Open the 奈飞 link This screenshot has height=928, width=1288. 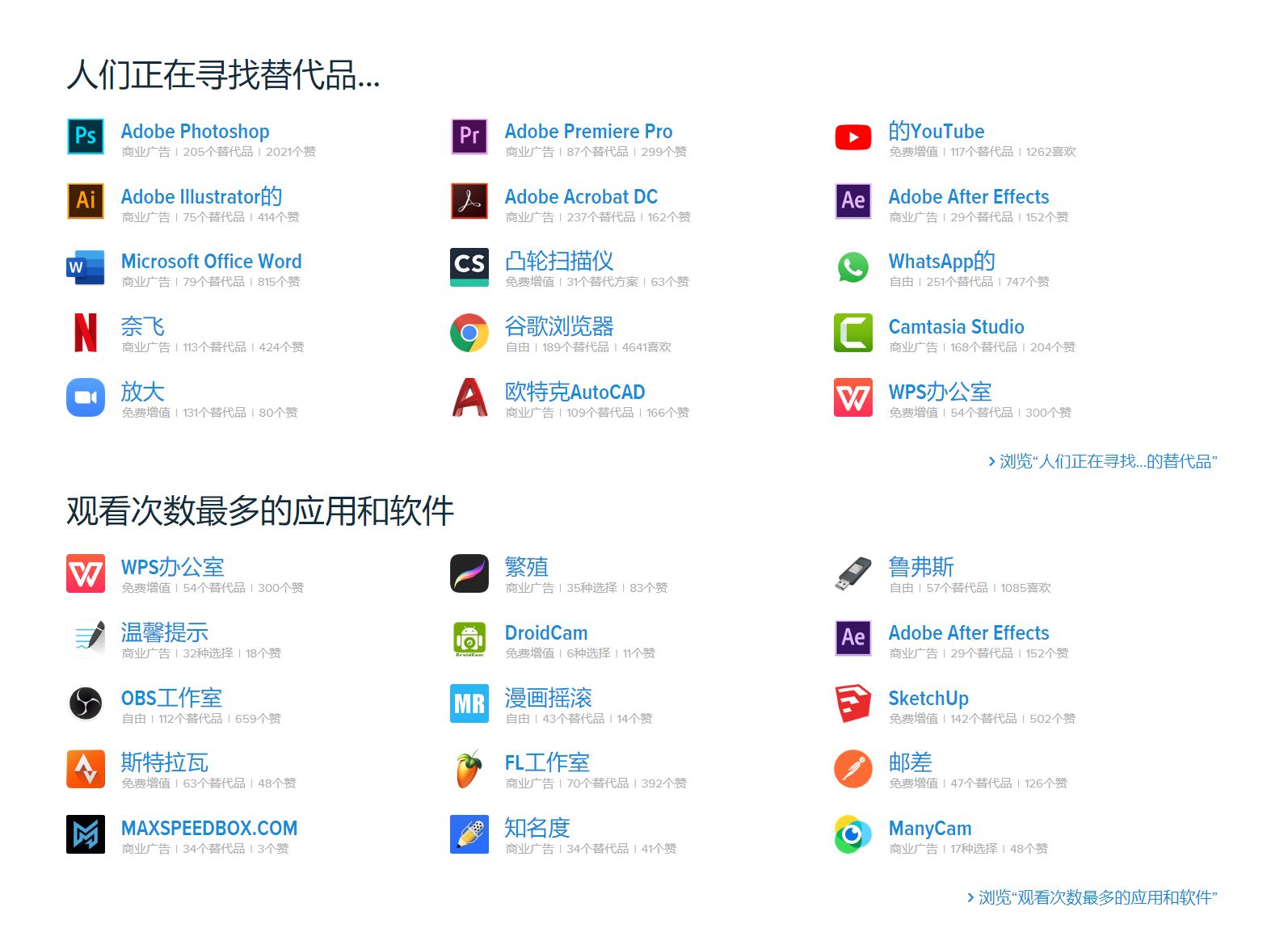[143, 326]
